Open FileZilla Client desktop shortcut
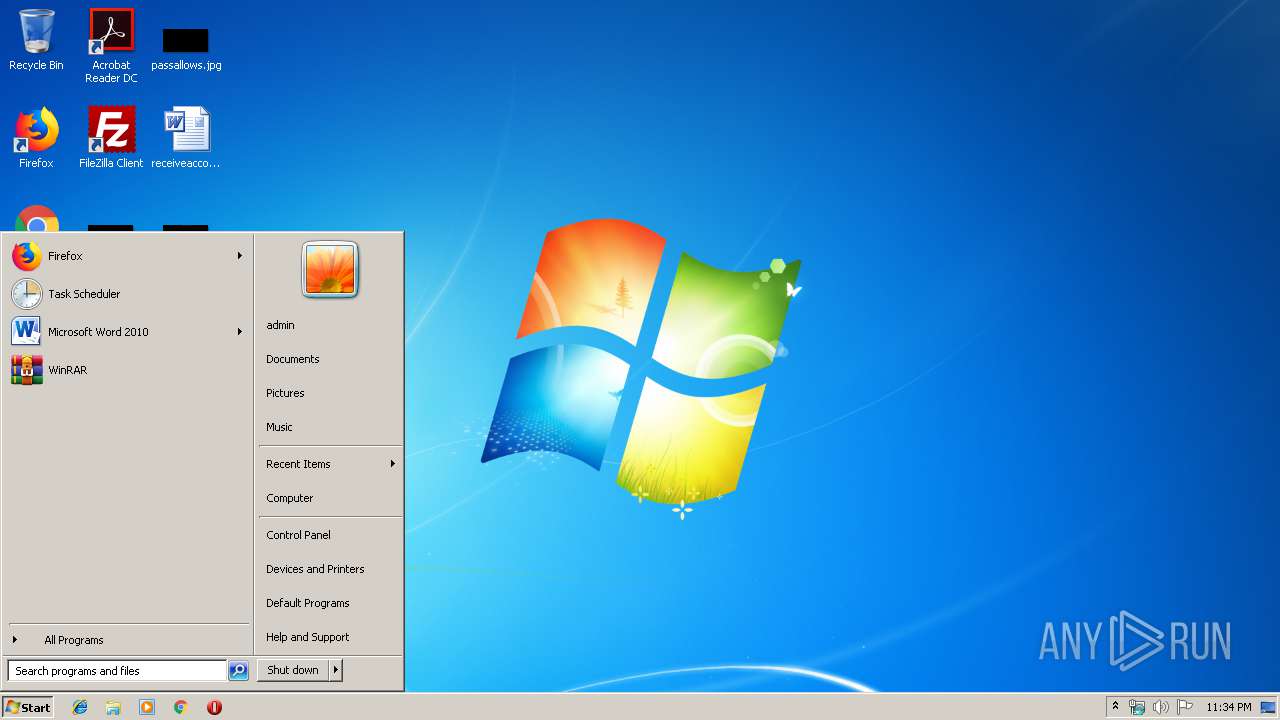The image size is (1280, 720). tap(111, 138)
